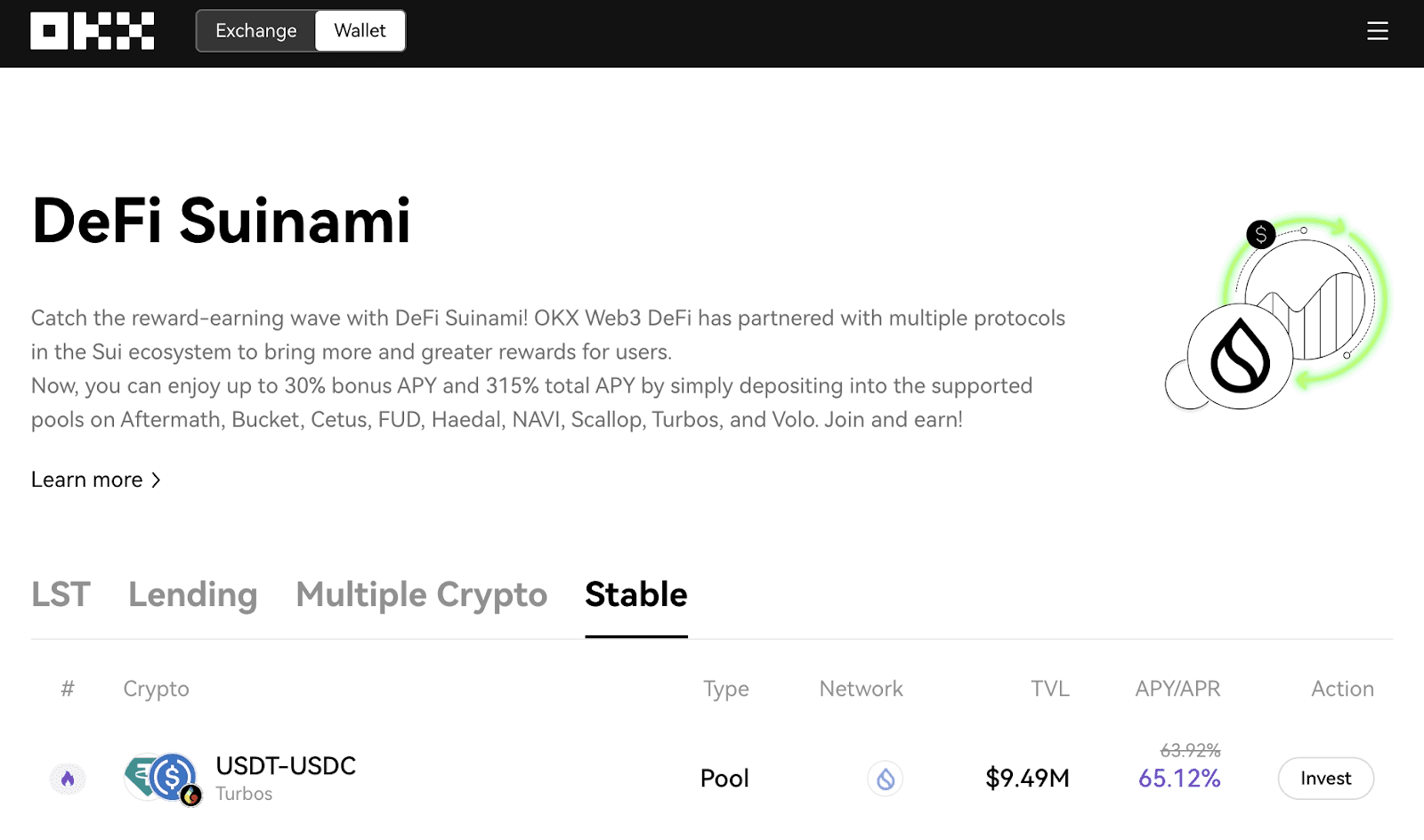Switch to Exchange mode

click(256, 31)
